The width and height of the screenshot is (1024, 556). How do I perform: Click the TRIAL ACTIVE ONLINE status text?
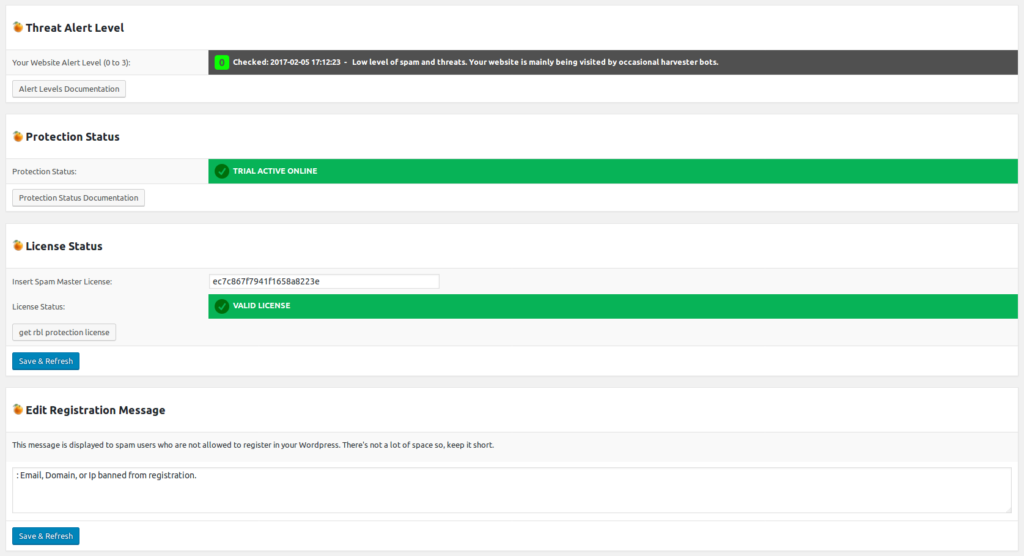pos(275,171)
